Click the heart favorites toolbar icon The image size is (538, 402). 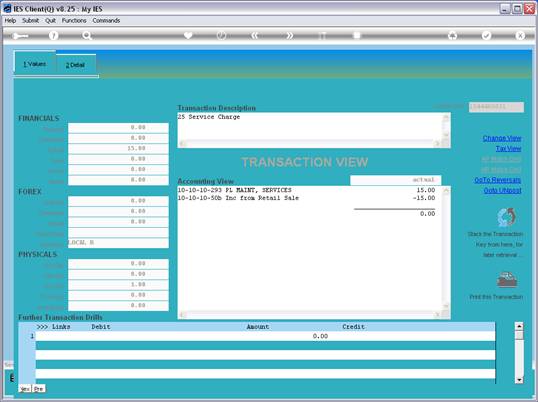188,35
